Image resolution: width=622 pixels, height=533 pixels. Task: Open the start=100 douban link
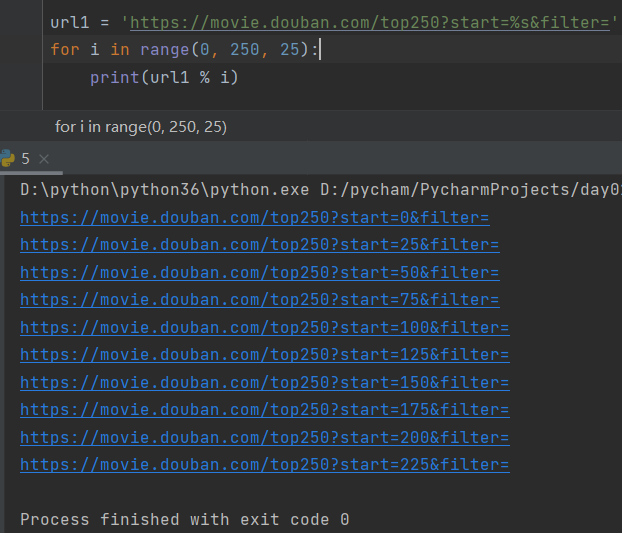[x=265, y=328]
